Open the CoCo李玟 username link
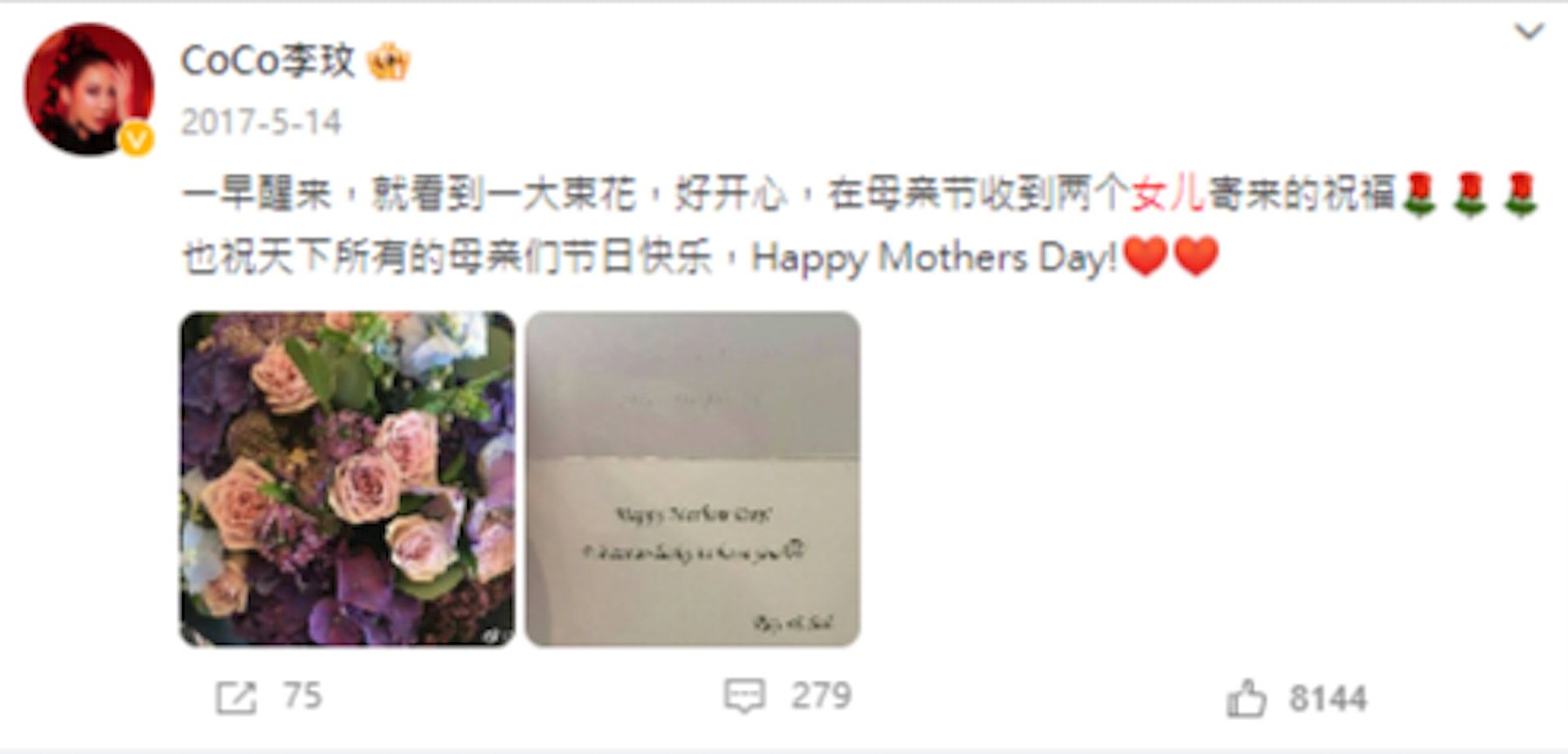 pos(268,61)
